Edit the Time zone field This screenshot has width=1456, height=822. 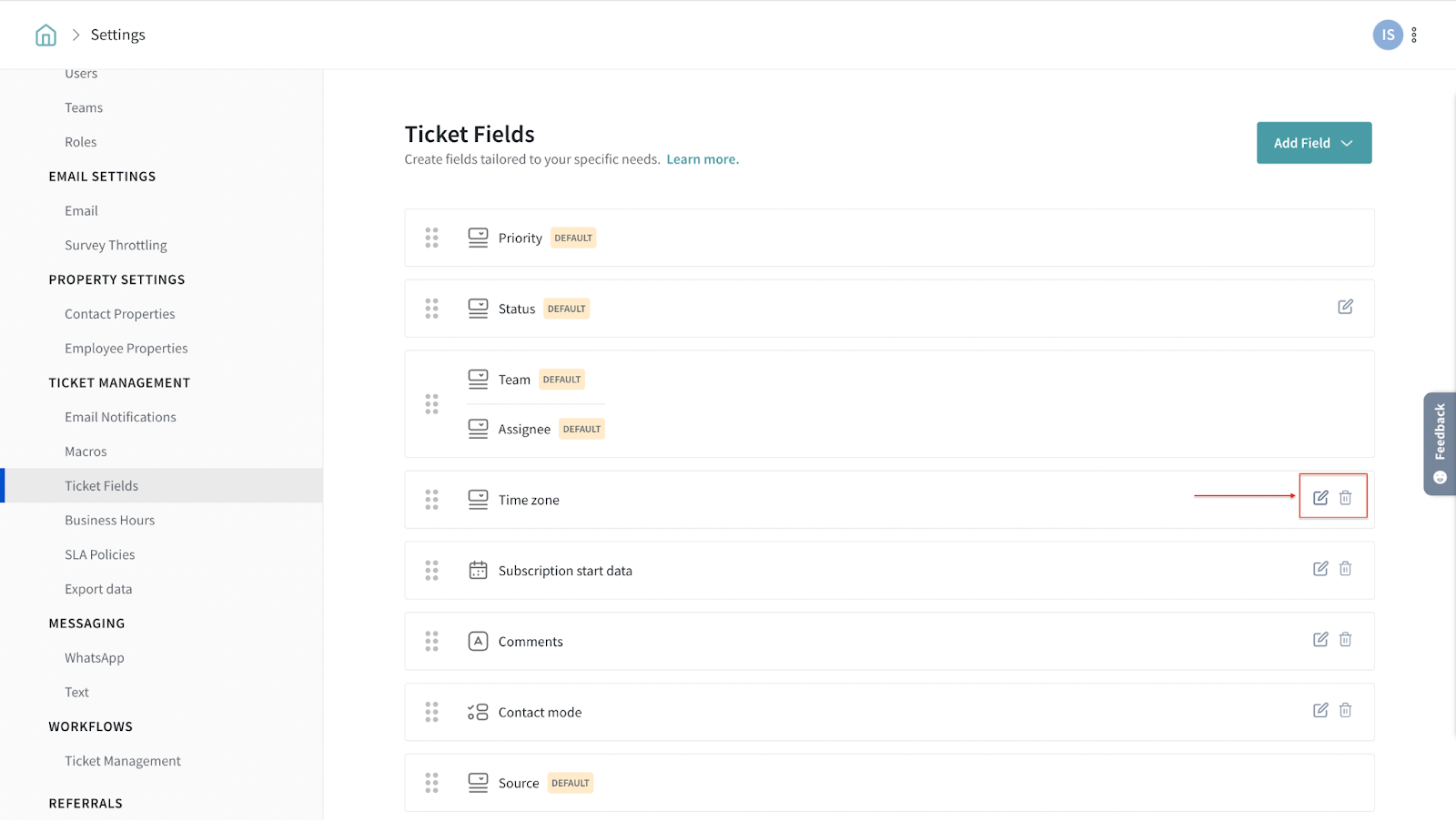[x=1320, y=498]
